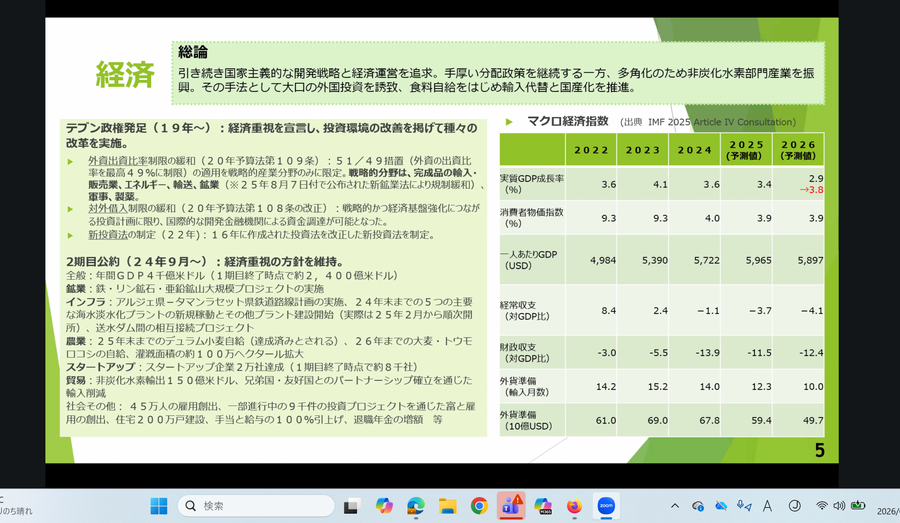
Task: Open the volume speaker icon
Action: click(x=839, y=506)
